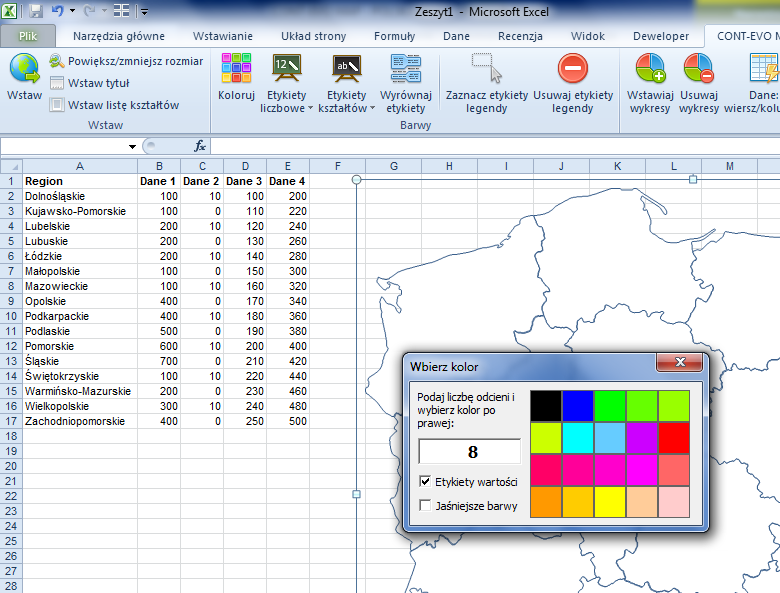Open the Undo history dropdown arrow
The width and height of the screenshot is (780, 593).
point(73,10)
